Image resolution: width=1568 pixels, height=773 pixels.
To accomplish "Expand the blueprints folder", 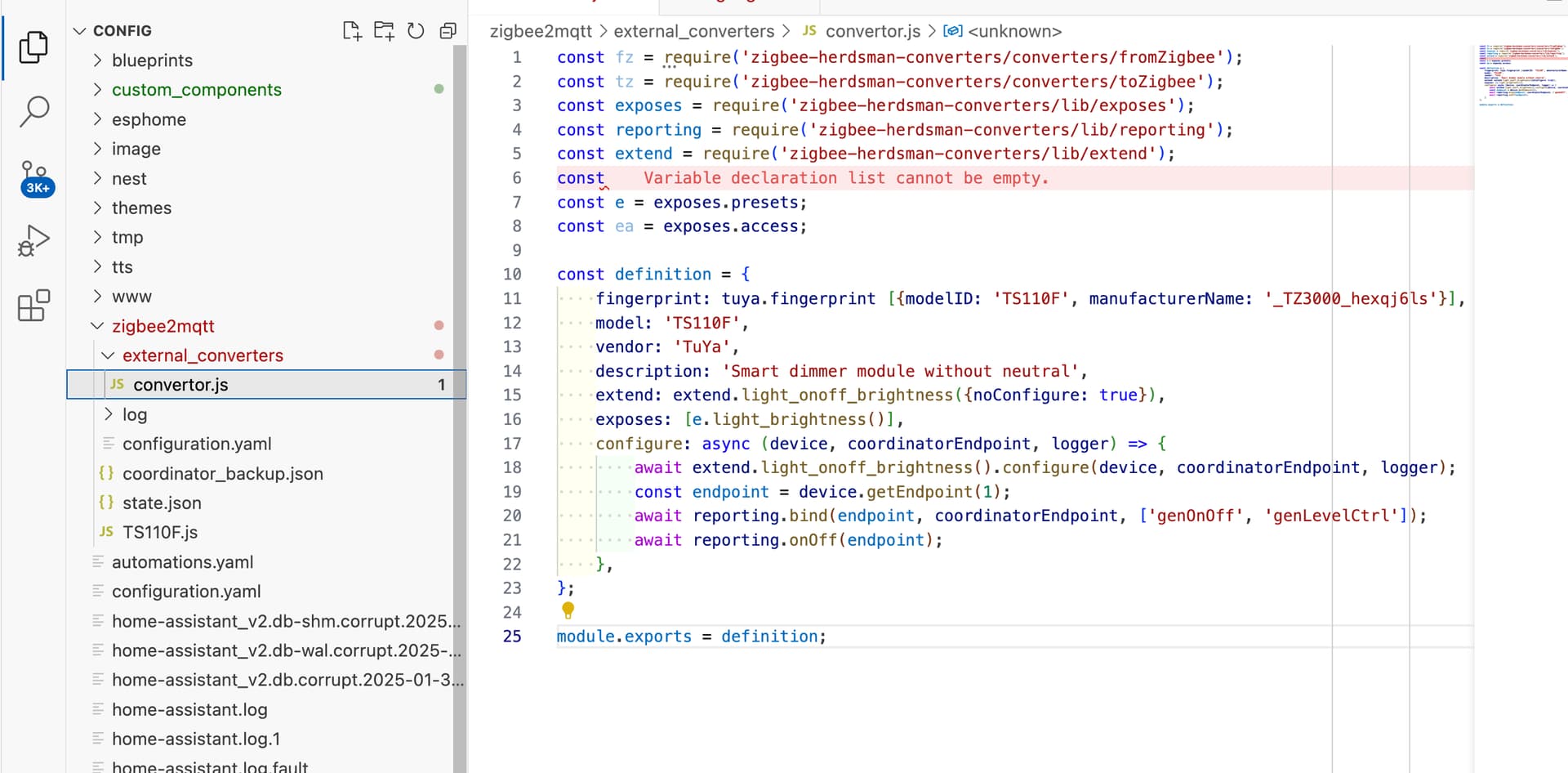I will click(x=152, y=60).
